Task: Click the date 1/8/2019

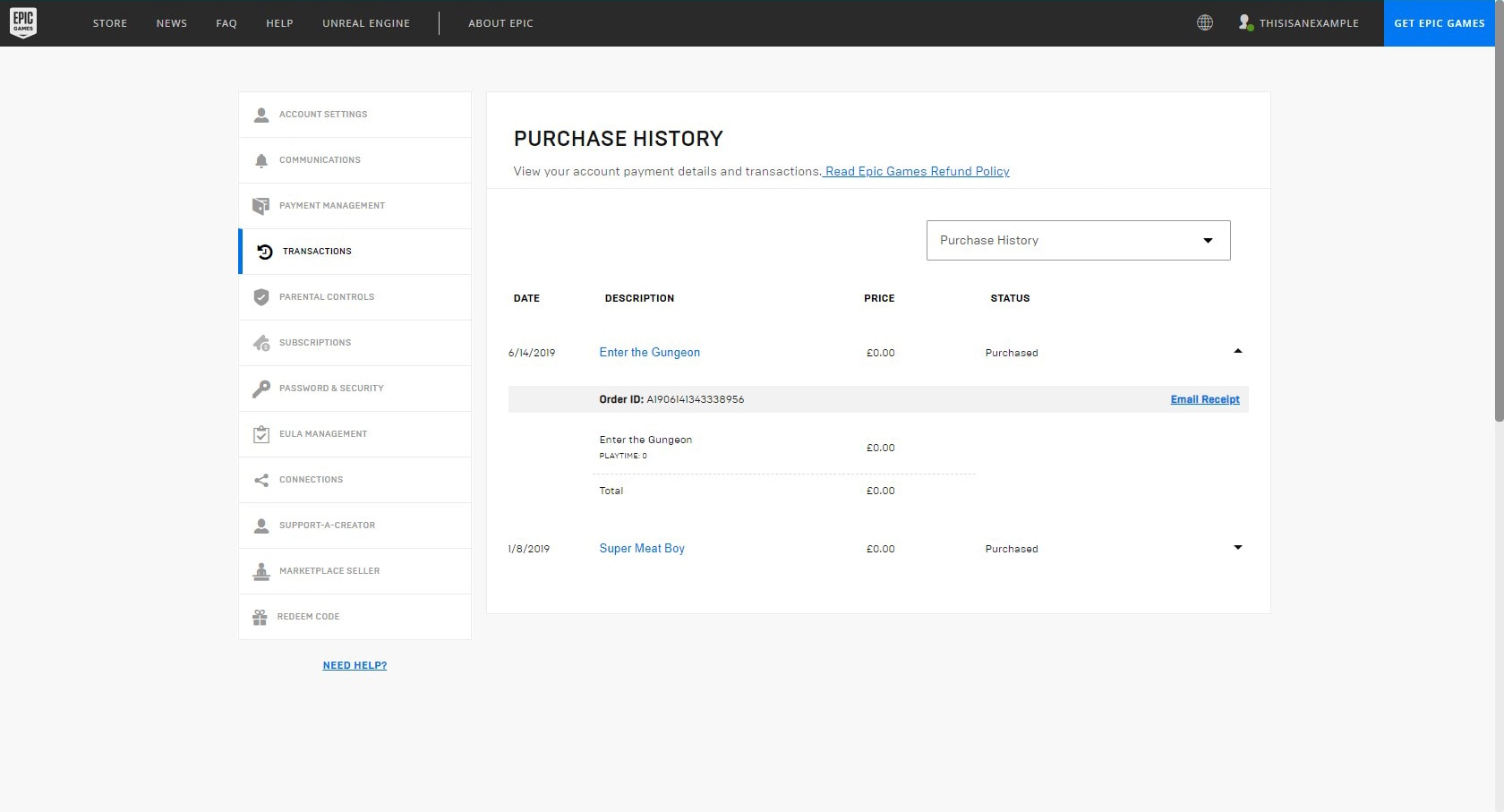Action: click(x=529, y=549)
